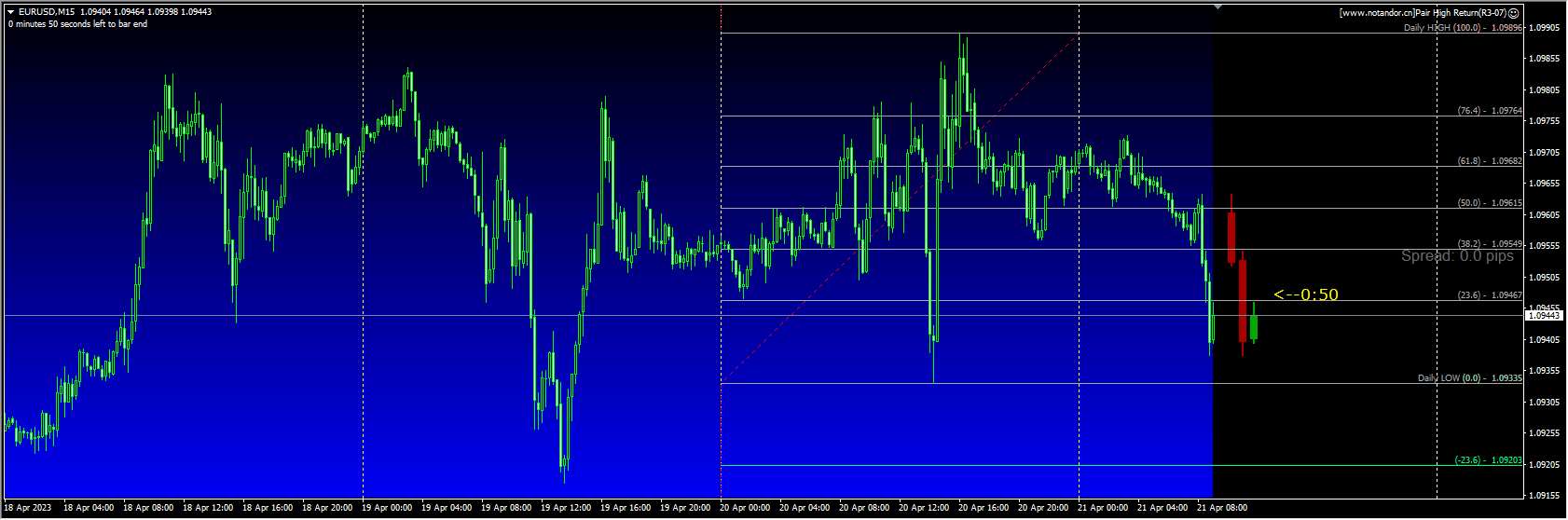
Task: Open the EURUSD,M15 chart menu arrow
Action: pyautogui.click(x=11, y=12)
